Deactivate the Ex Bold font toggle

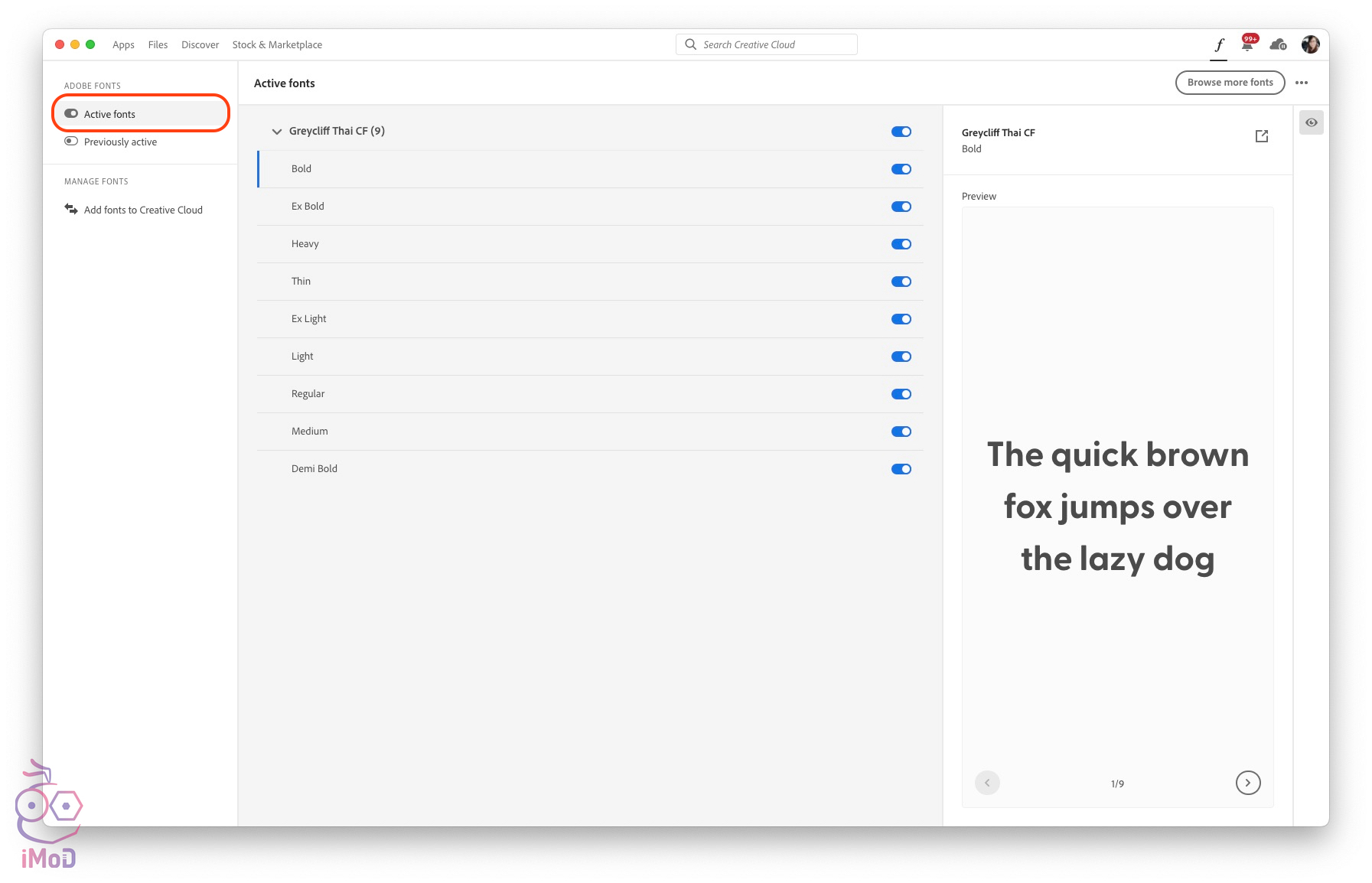[x=901, y=207]
